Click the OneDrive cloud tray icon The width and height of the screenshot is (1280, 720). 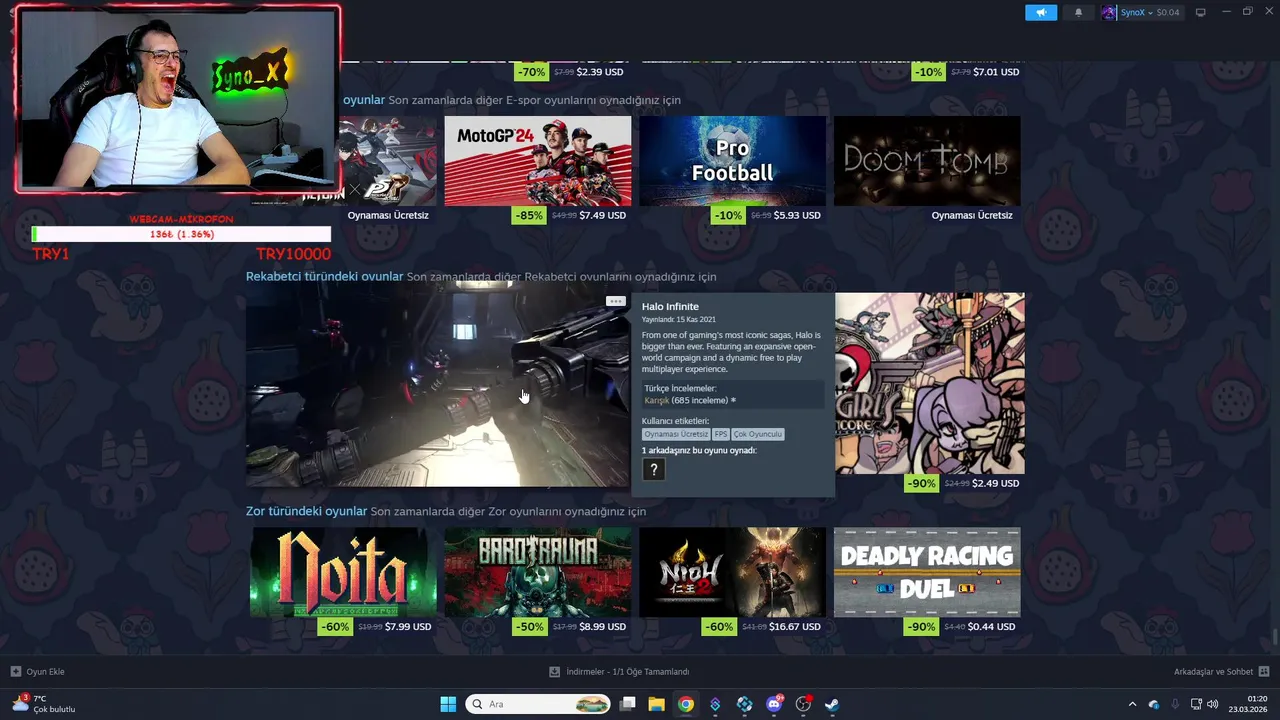coord(1154,704)
